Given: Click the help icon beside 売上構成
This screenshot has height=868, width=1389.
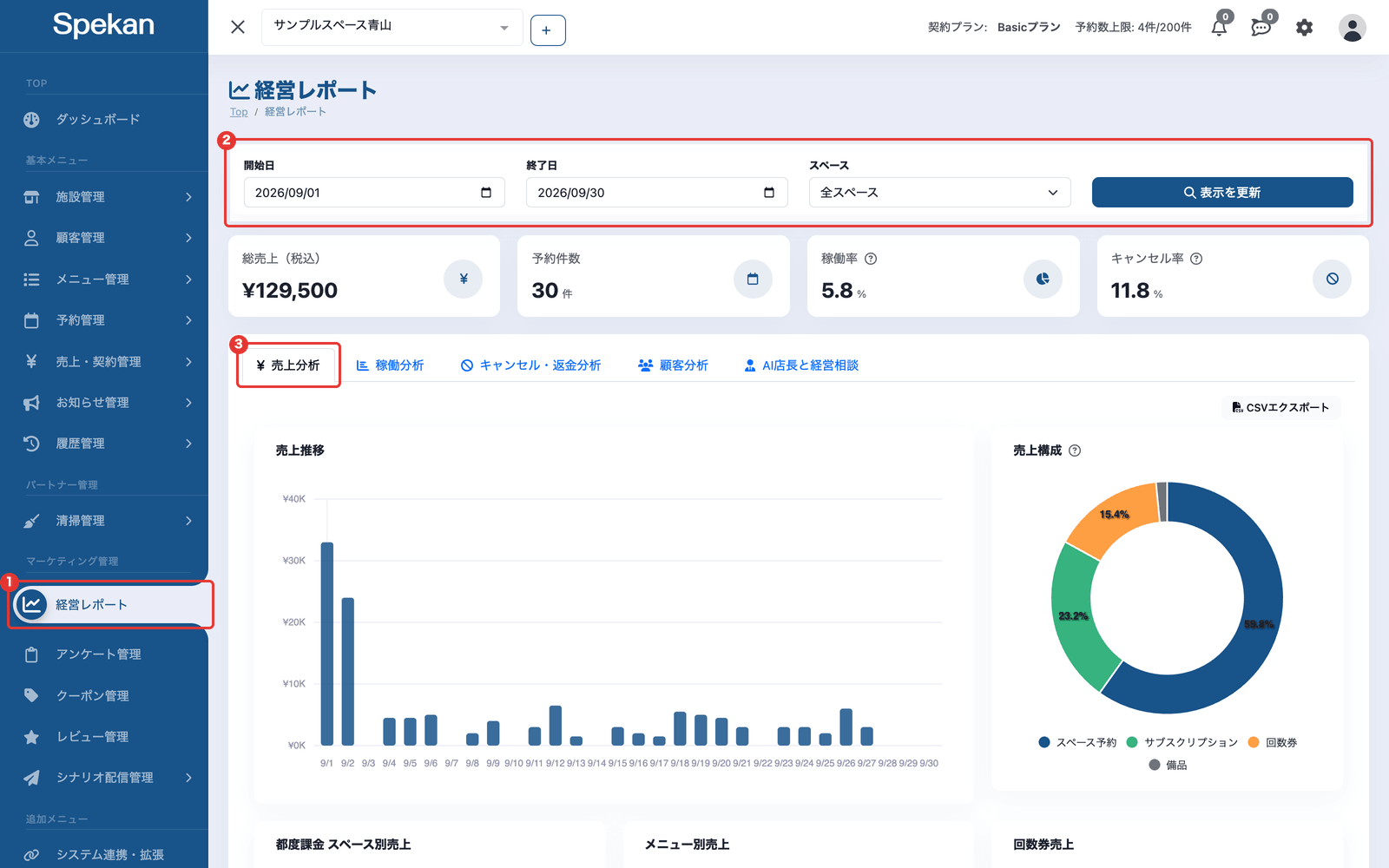Looking at the screenshot, I should coord(1075,450).
